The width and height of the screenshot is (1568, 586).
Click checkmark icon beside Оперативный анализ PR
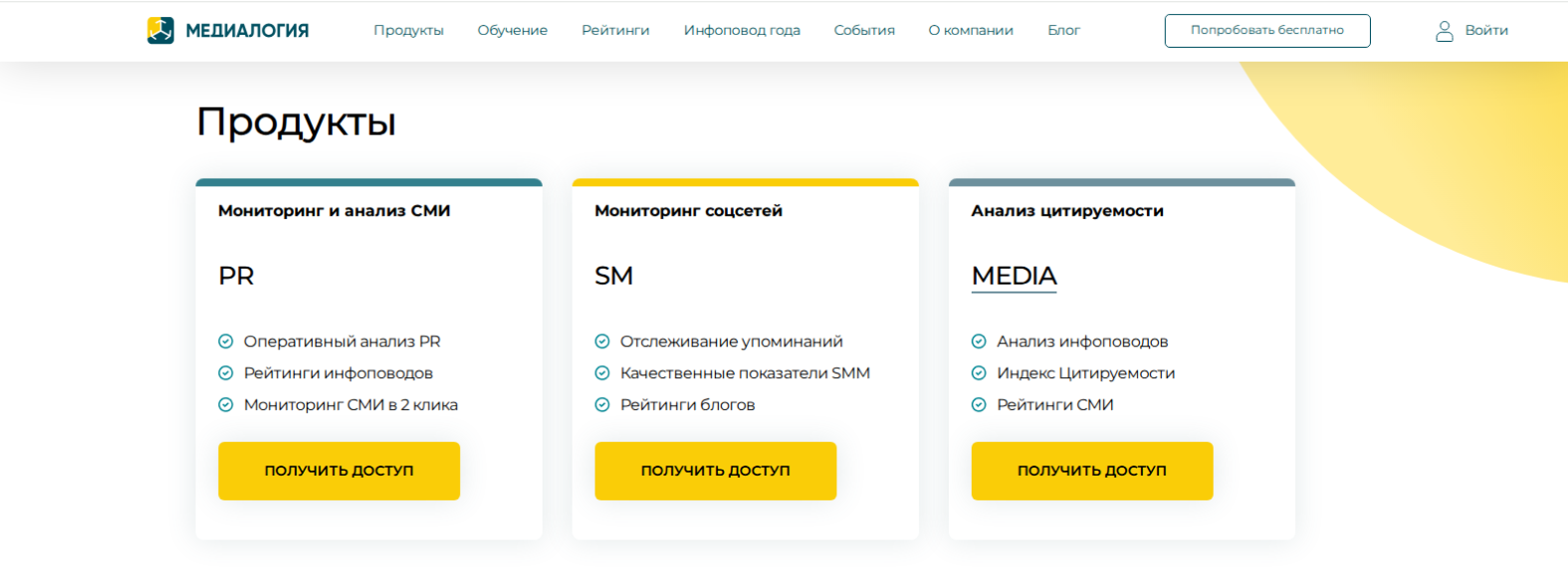point(226,341)
